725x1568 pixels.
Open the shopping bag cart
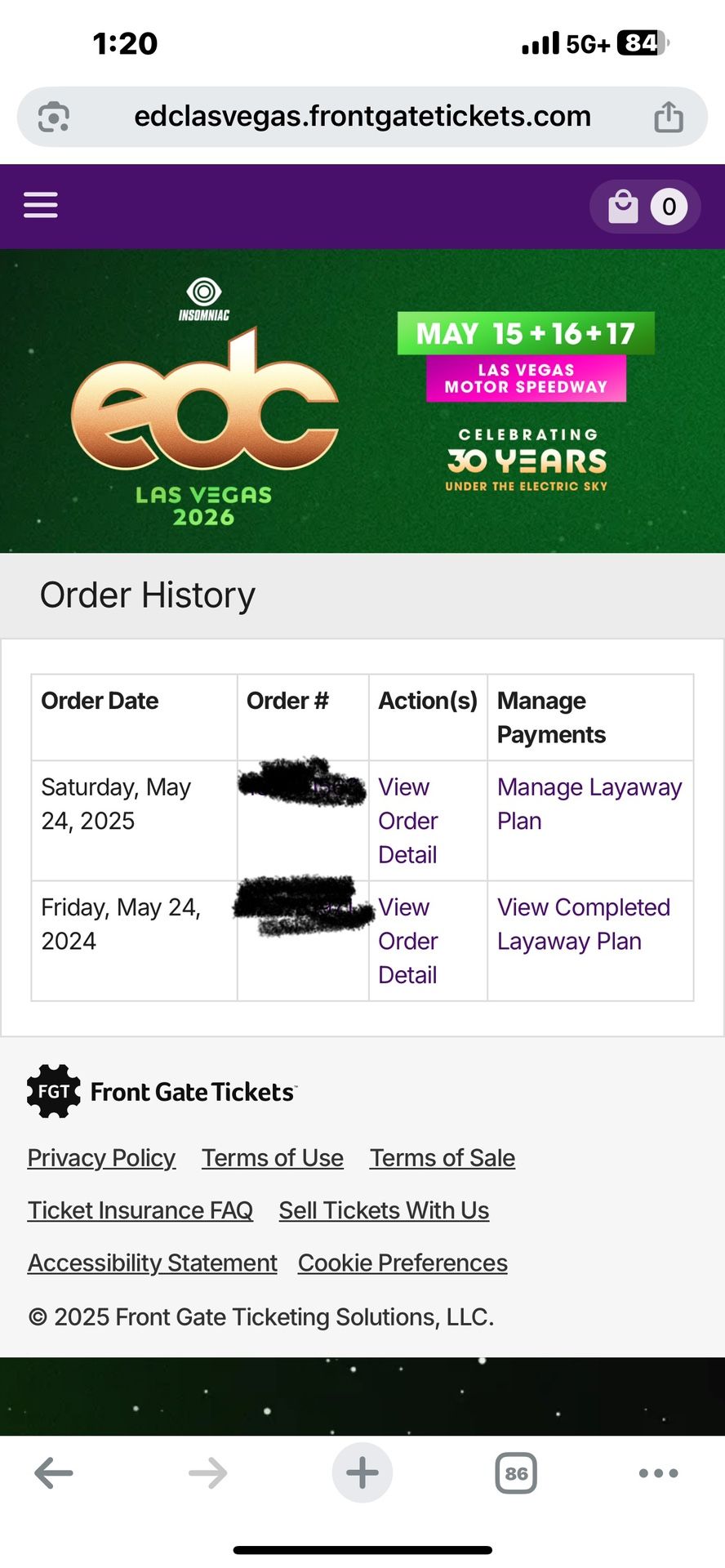tap(645, 207)
